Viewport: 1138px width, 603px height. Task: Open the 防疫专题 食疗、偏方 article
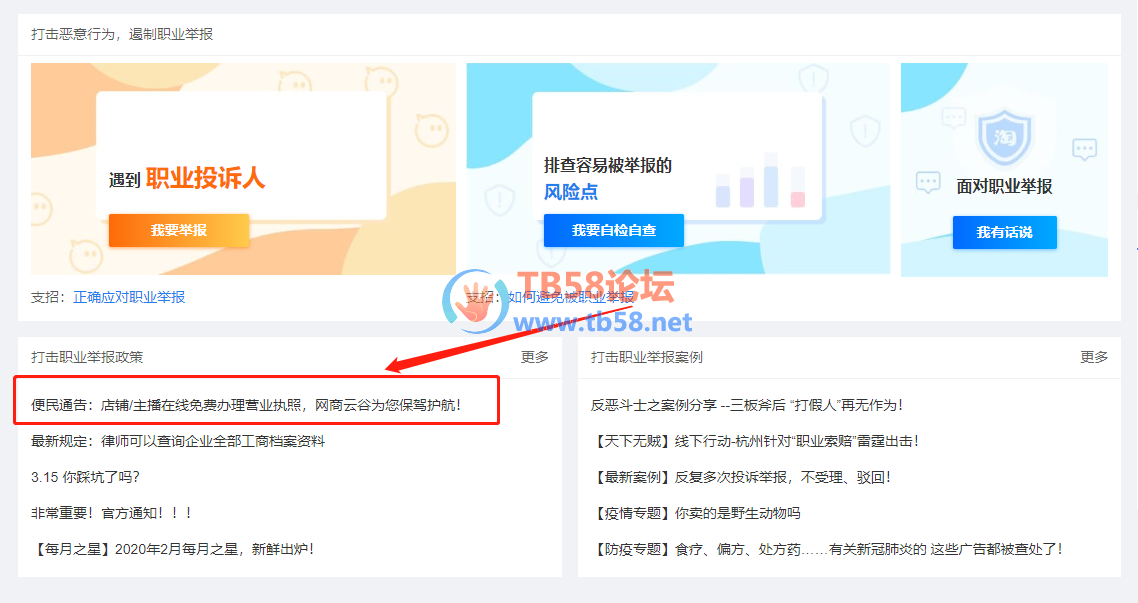point(826,549)
